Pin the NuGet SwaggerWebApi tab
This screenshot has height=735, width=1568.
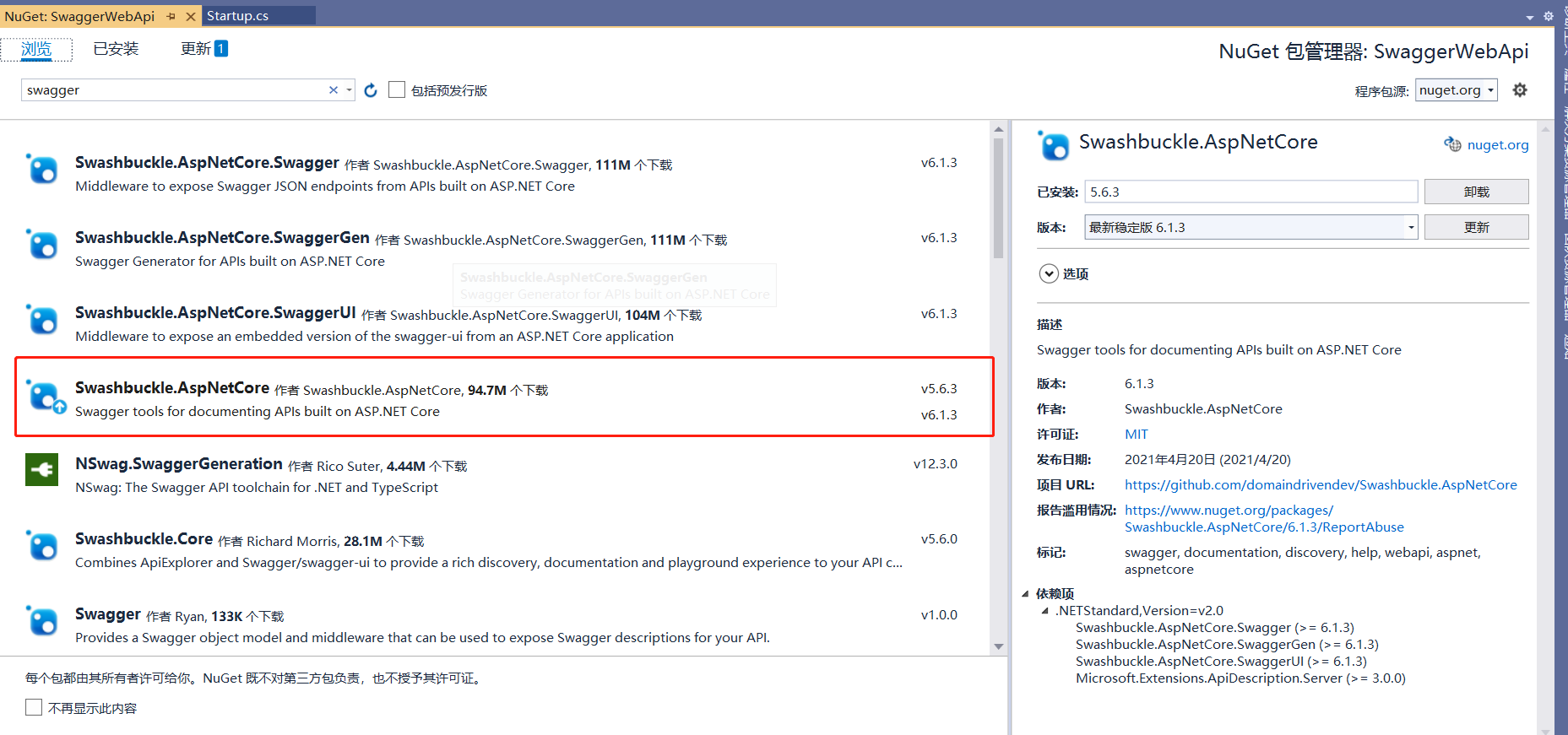pos(171,16)
